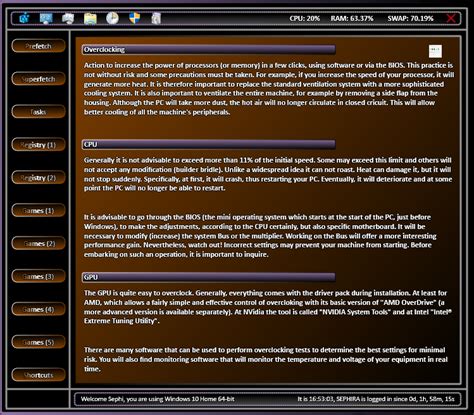Screen dimensions: 474x415
Task: Click the blue and yellow shield icon
Action: [134, 18]
